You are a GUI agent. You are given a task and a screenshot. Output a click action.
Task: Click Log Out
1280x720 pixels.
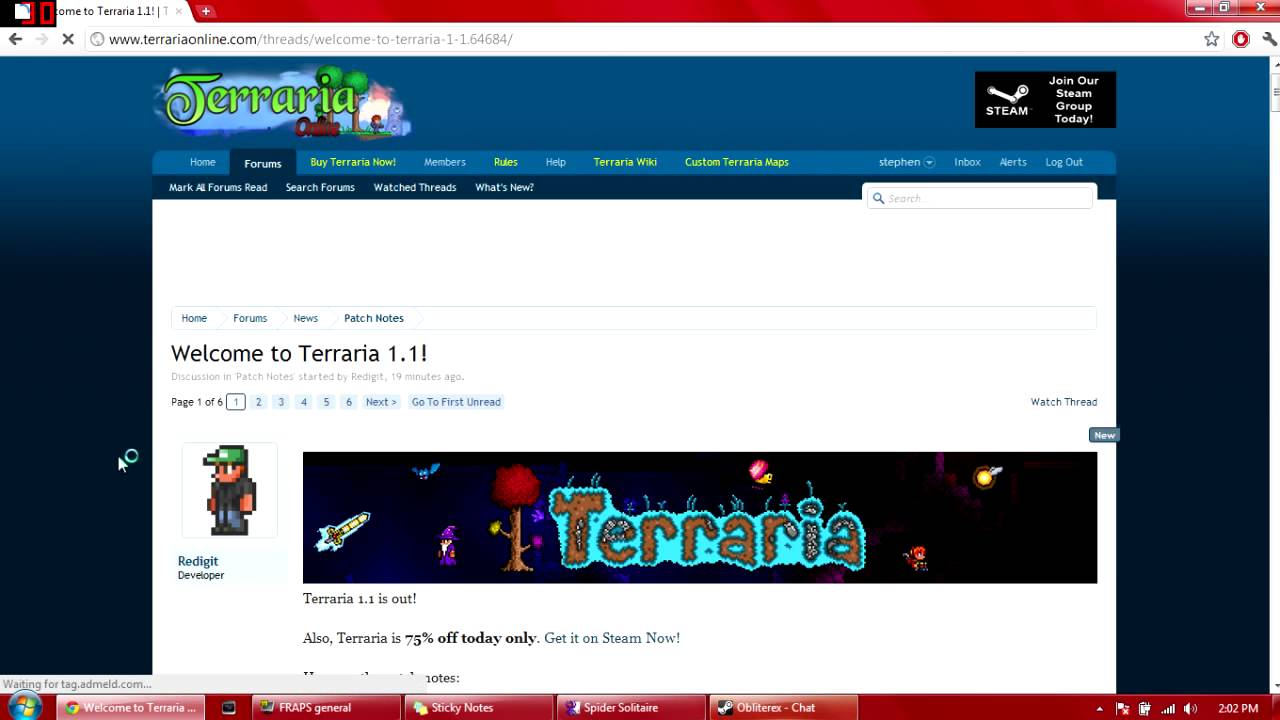click(x=1064, y=162)
